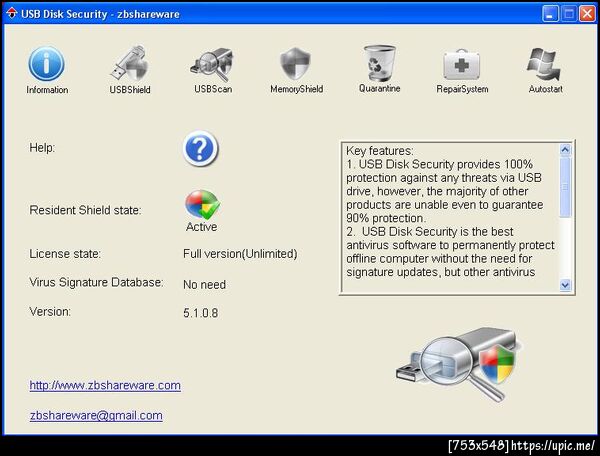This screenshot has width=600, height=456.
Task: Click the Key features scrollbar thumb
Action: click(x=565, y=187)
